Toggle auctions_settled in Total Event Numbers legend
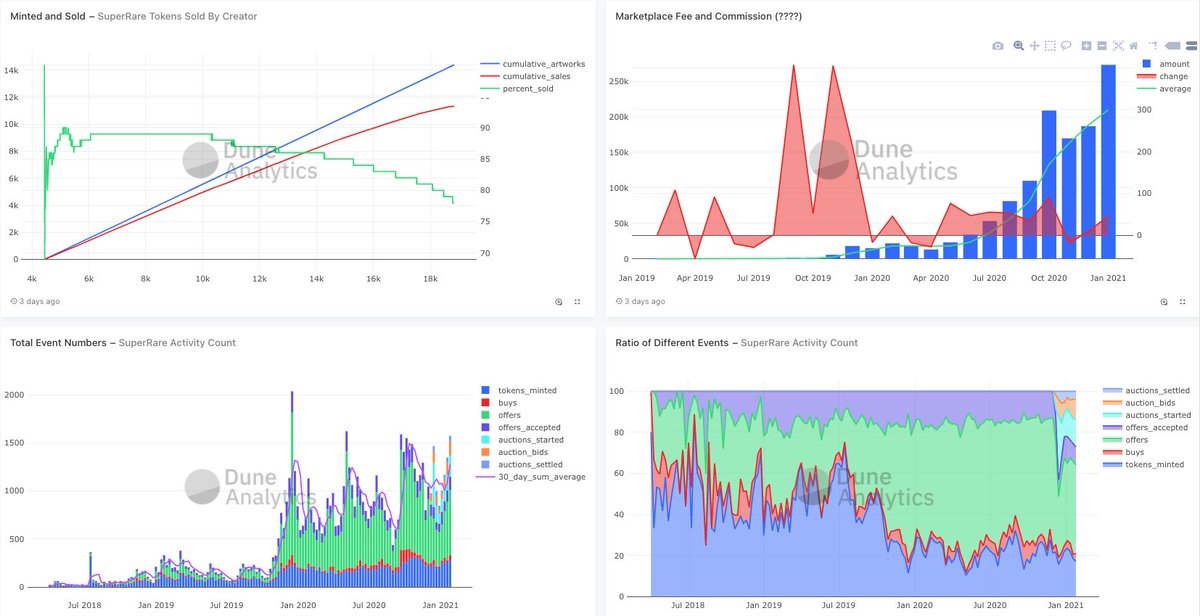The height and width of the screenshot is (616, 1200). [522, 465]
